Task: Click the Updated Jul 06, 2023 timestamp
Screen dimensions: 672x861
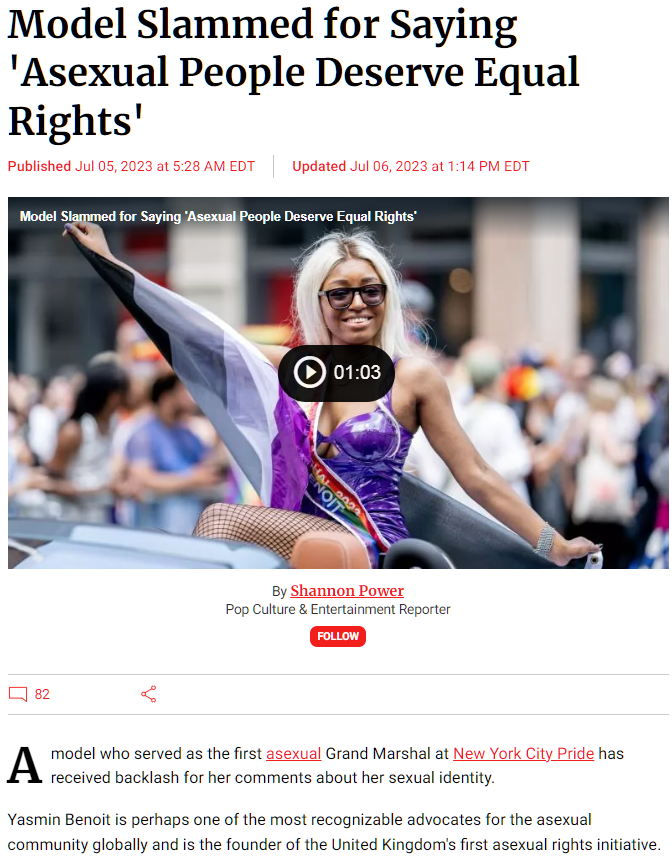Action: coord(411,166)
